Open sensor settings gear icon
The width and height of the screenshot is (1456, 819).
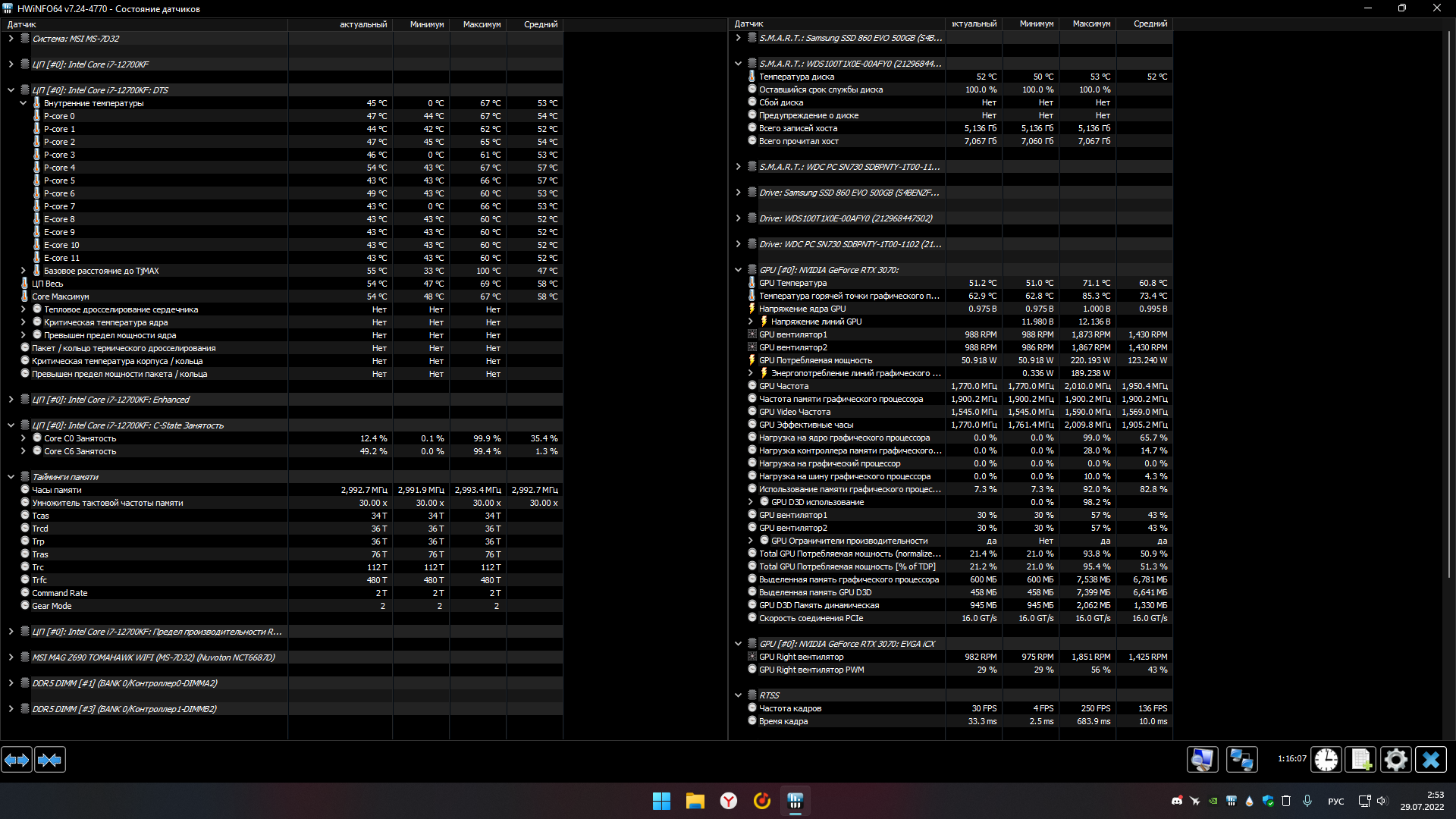coord(1395,760)
